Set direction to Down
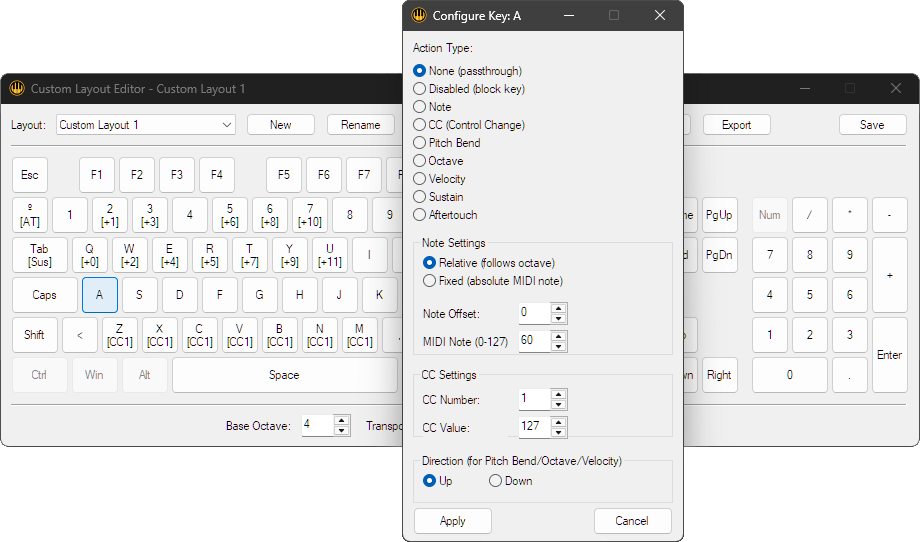The image size is (920, 542). tap(495, 481)
